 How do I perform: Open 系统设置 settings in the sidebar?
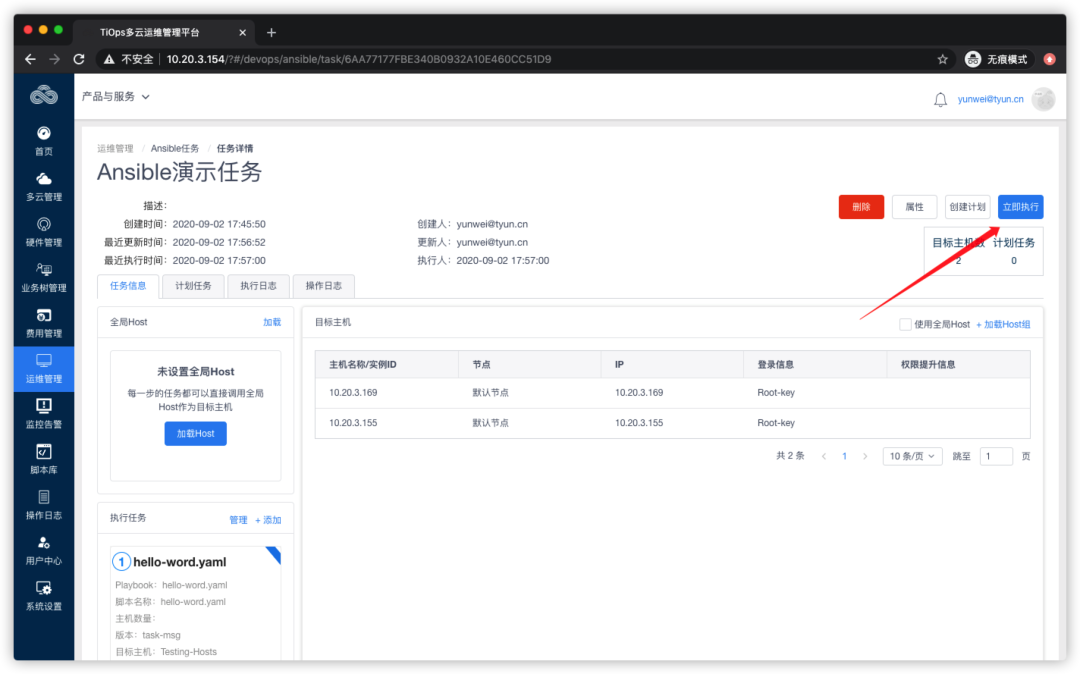(x=43, y=595)
